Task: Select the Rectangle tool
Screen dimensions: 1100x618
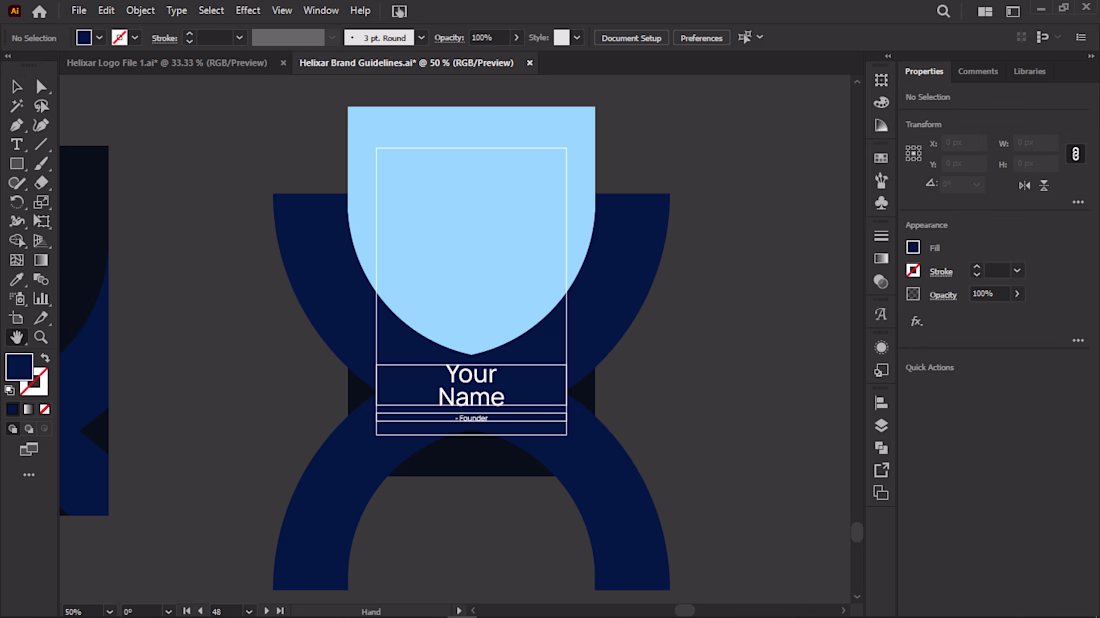Action: point(17,164)
